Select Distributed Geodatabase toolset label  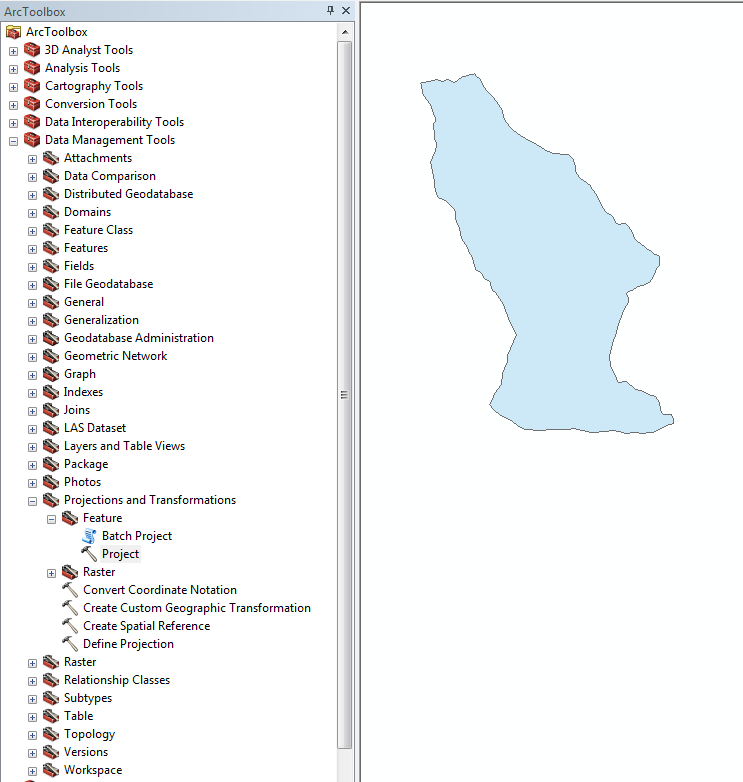(x=128, y=194)
